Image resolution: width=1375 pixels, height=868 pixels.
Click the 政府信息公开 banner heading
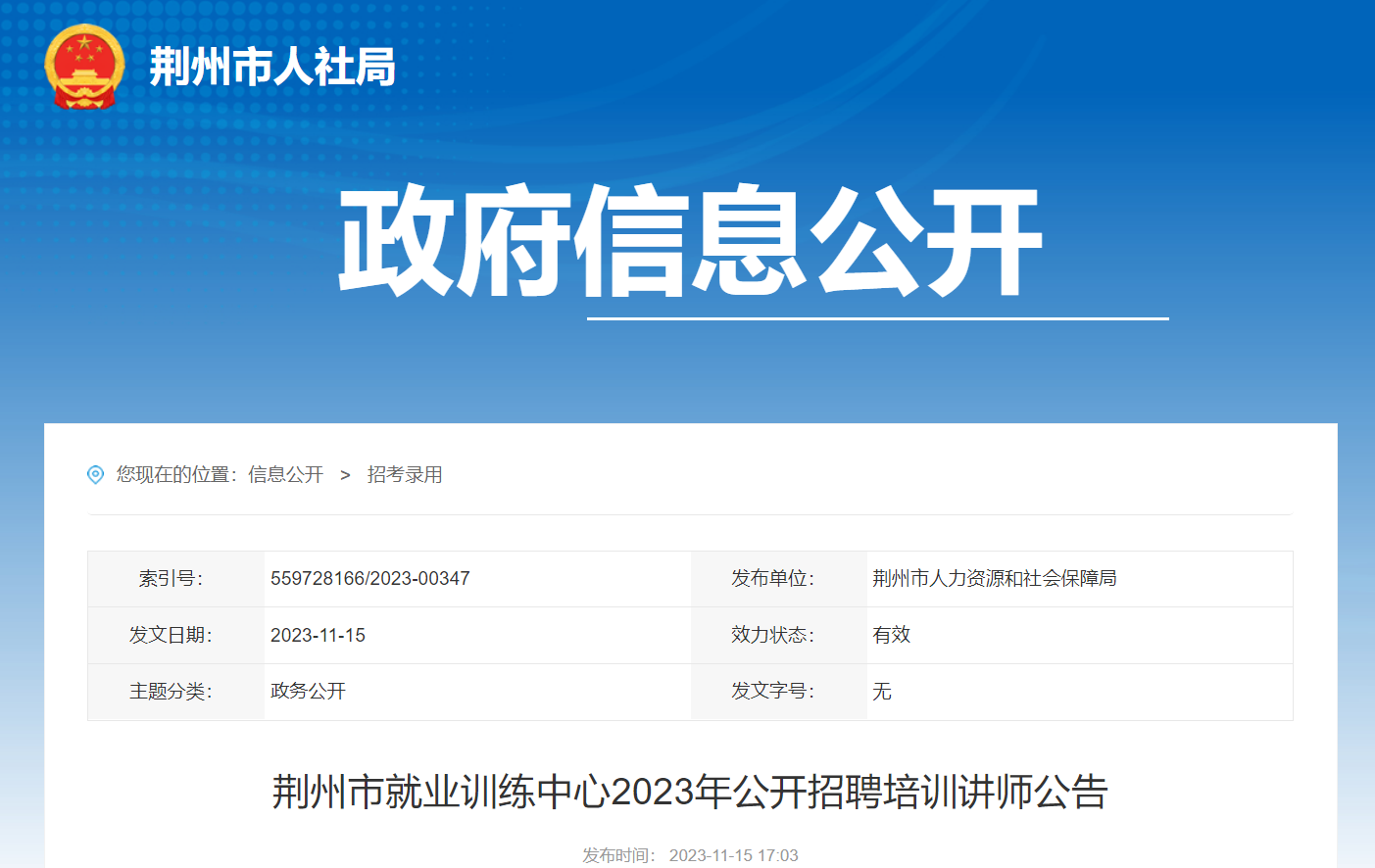tap(689, 241)
